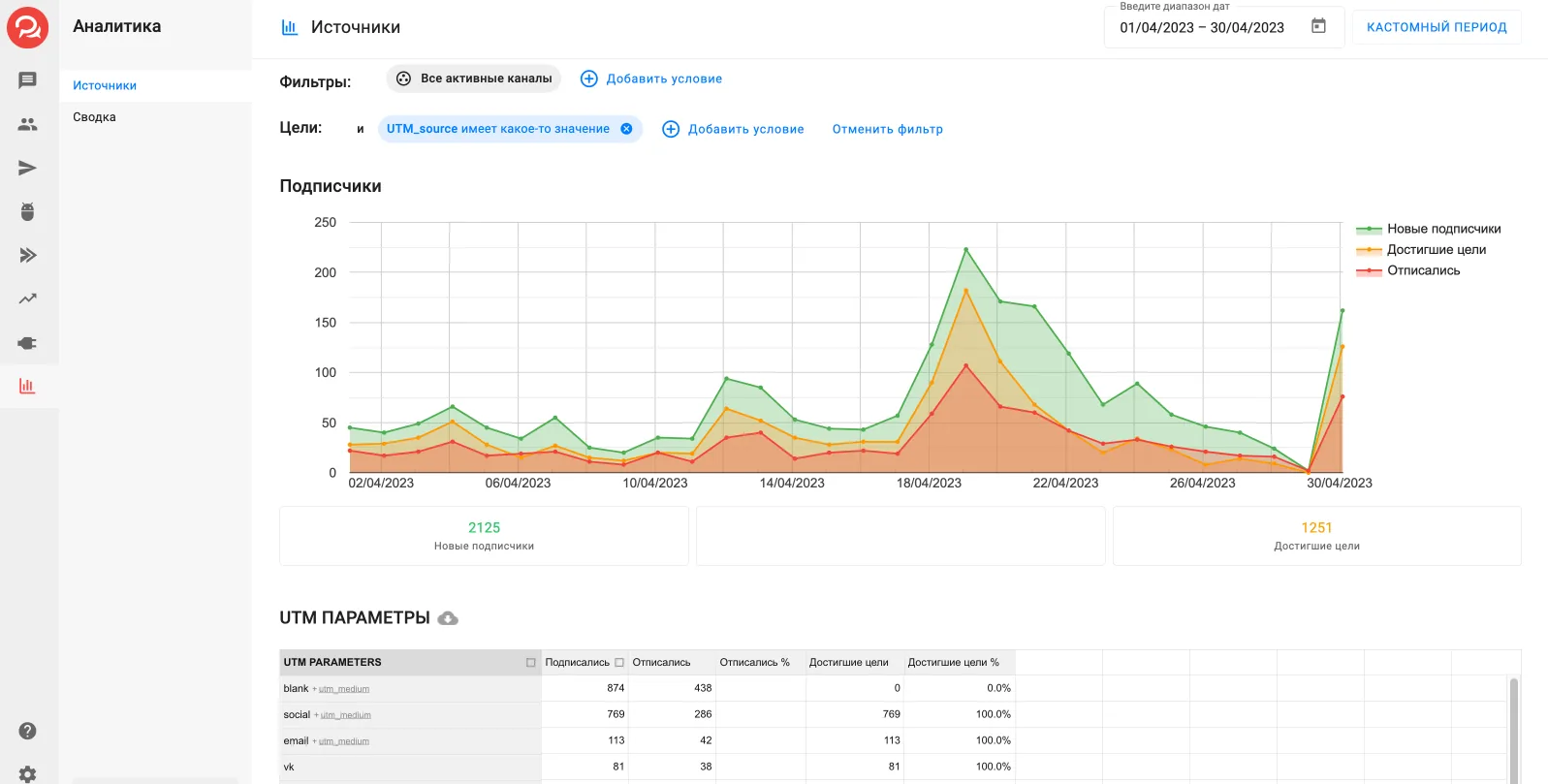Remove the UTM_source filter chip
The width and height of the screenshot is (1548, 784).
[x=626, y=129]
